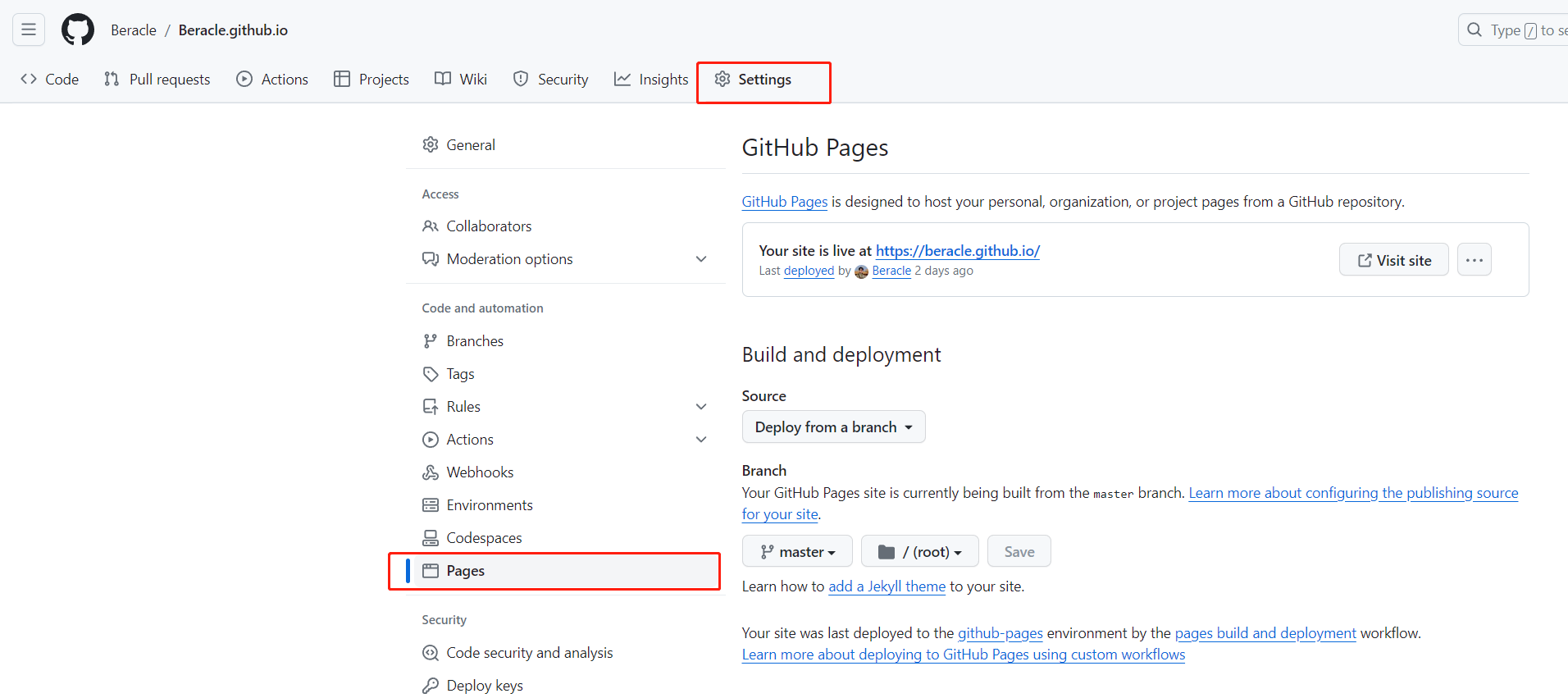Open Deploy keys settings page
The height and width of the screenshot is (698, 1568).
566,686
